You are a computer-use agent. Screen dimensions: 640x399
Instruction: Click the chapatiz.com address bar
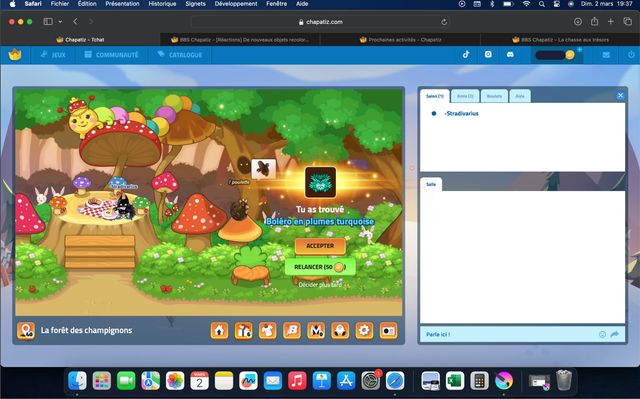pyautogui.click(x=320, y=22)
